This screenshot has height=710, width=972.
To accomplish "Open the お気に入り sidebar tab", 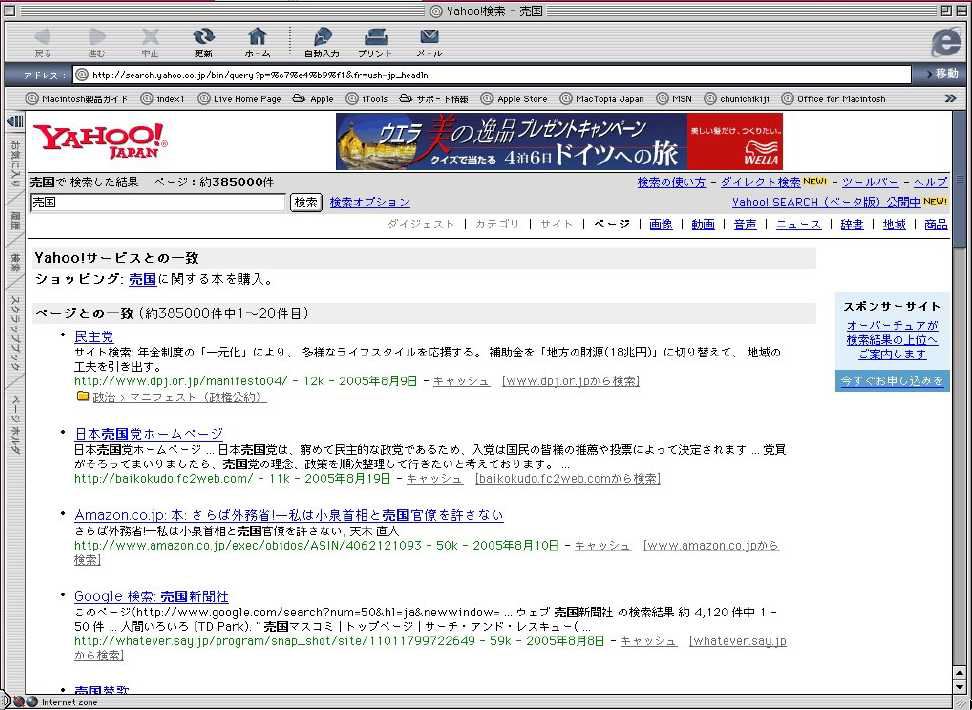I will pyautogui.click(x=14, y=164).
